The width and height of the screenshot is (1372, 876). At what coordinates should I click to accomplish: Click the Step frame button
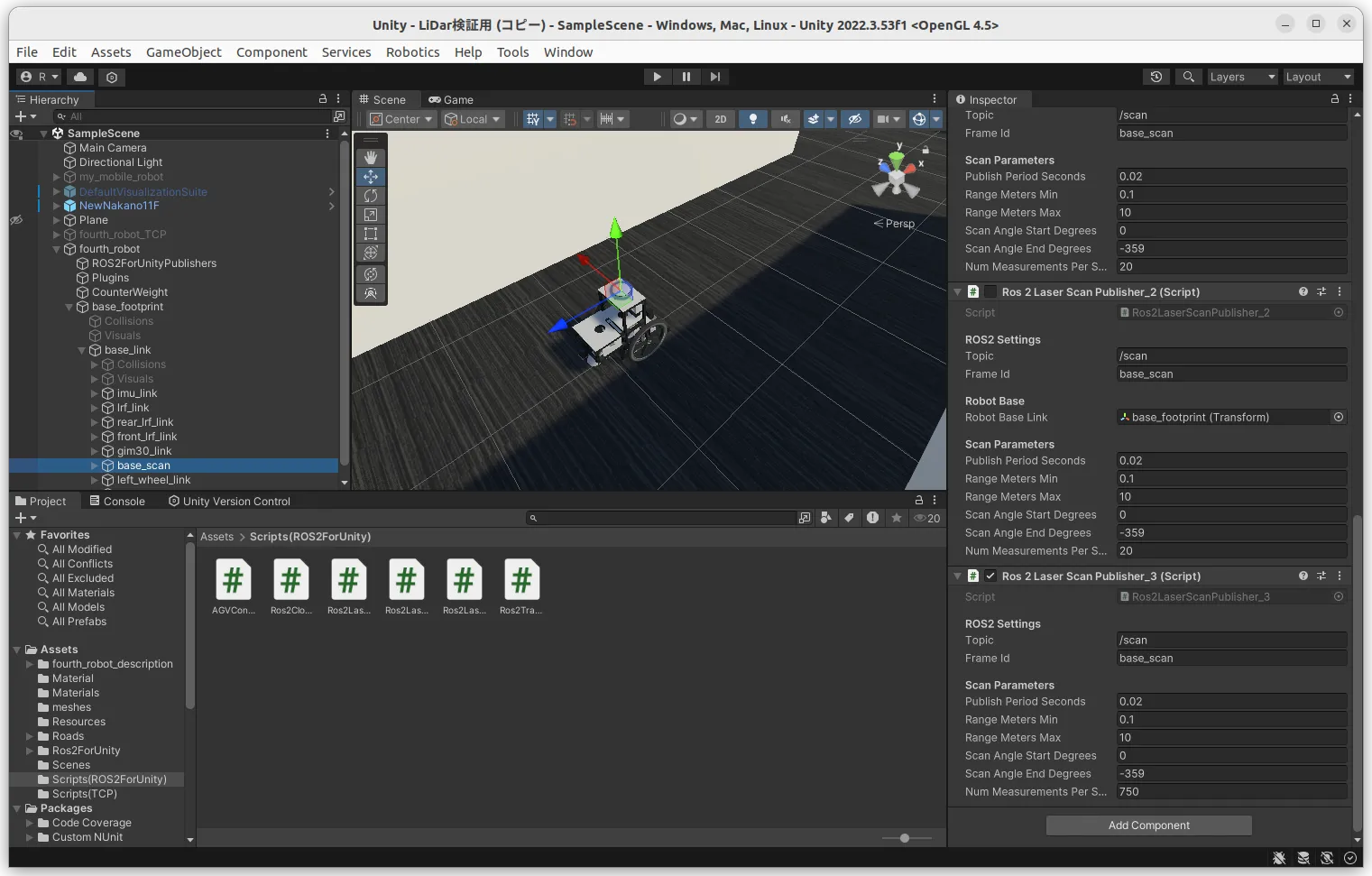point(715,77)
